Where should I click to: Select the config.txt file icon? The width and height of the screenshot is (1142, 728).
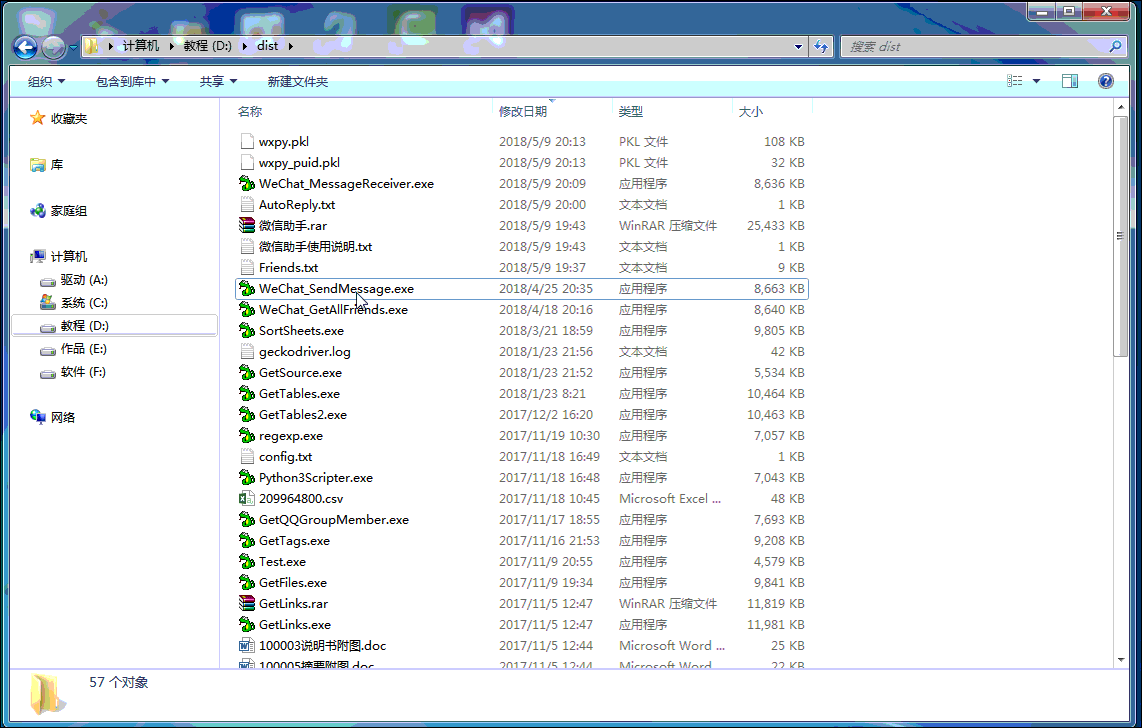click(247, 457)
